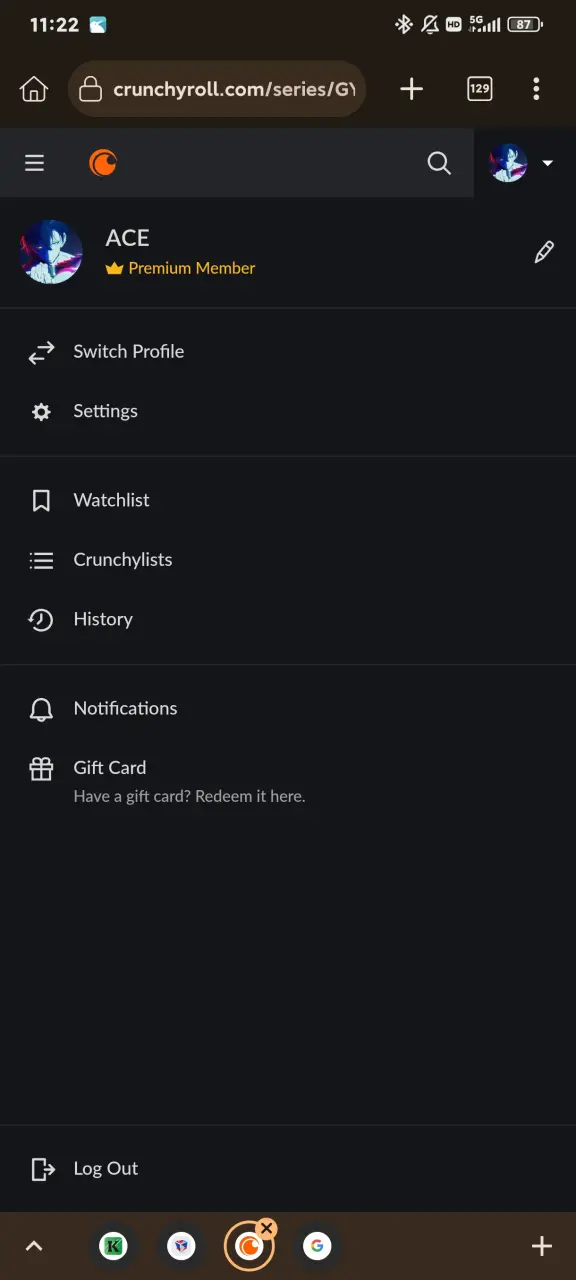Image resolution: width=576 pixels, height=1280 pixels.
Task: Close the active Crunchyroll tab in bottom strip
Action: (266, 1228)
